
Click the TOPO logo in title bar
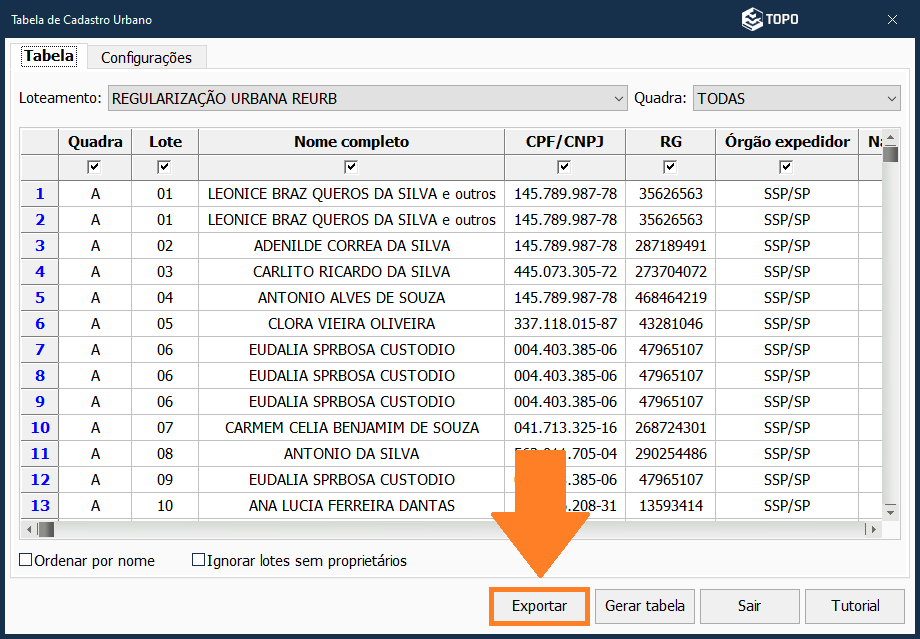pos(769,19)
